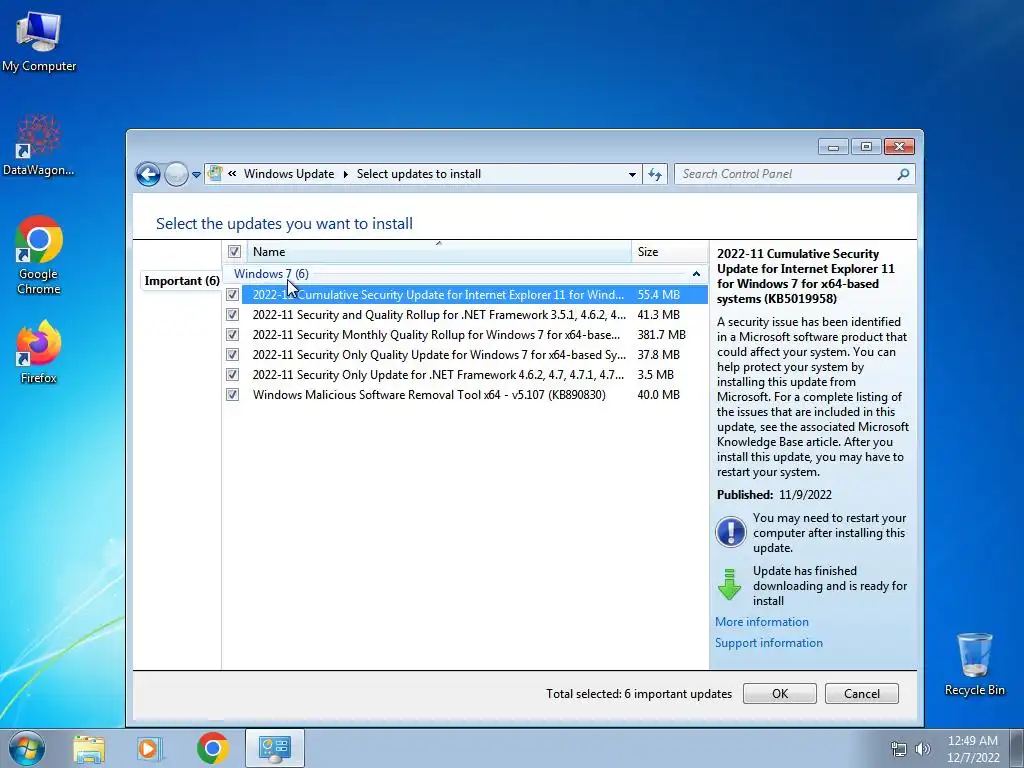Image resolution: width=1024 pixels, height=768 pixels.
Task: Confirm update selection with OK
Action: coord(780,694)
